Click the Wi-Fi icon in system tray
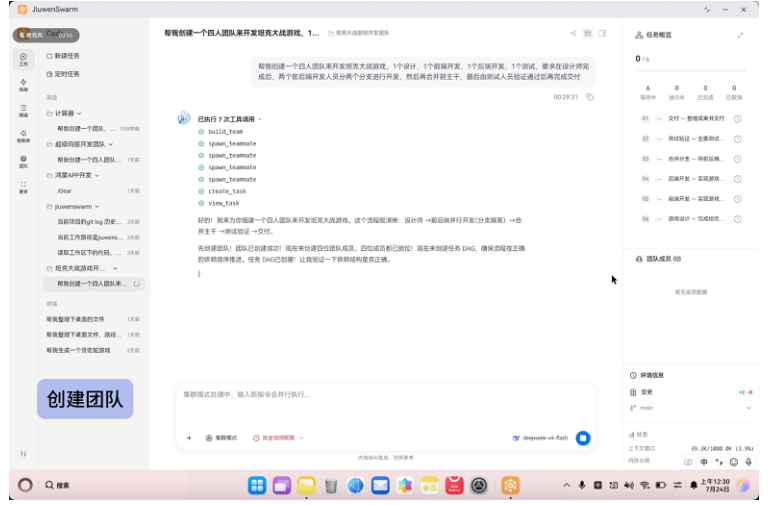This screenshot has width=775, height=505. coord(645,485)
